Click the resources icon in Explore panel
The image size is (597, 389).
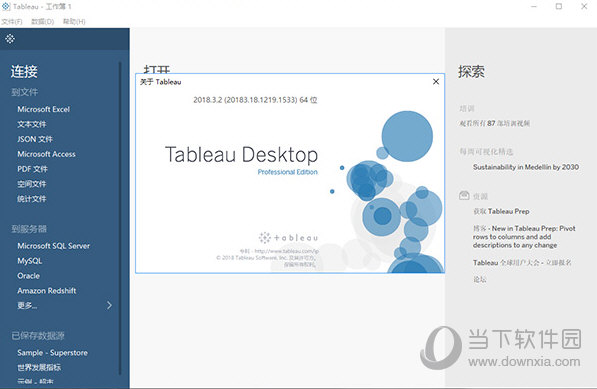click(x=464, y=196)
